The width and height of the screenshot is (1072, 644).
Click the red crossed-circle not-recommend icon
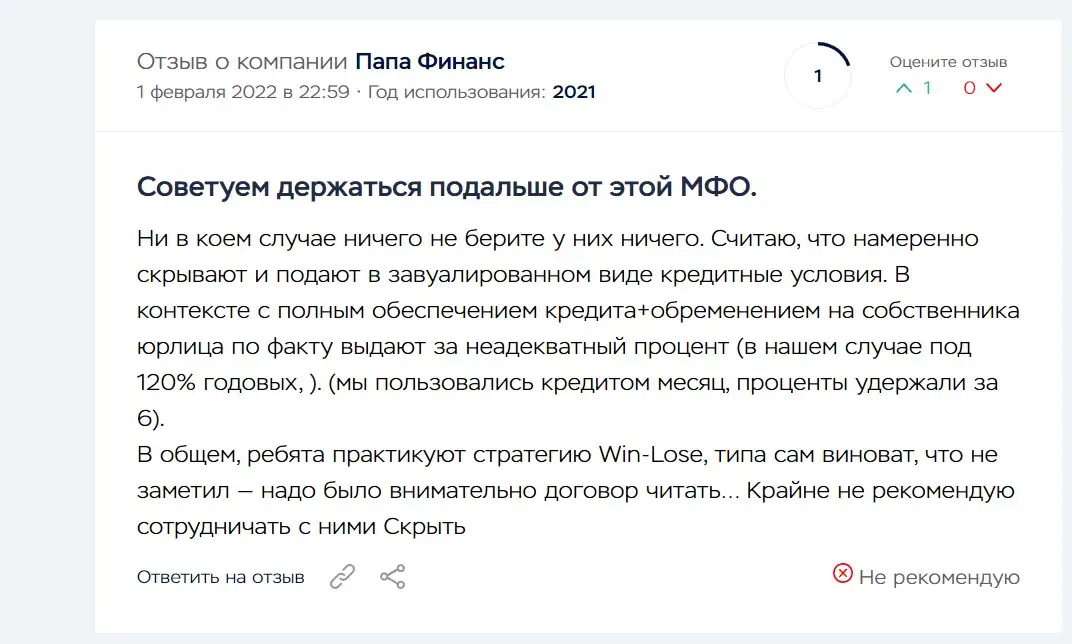[842, 573]
